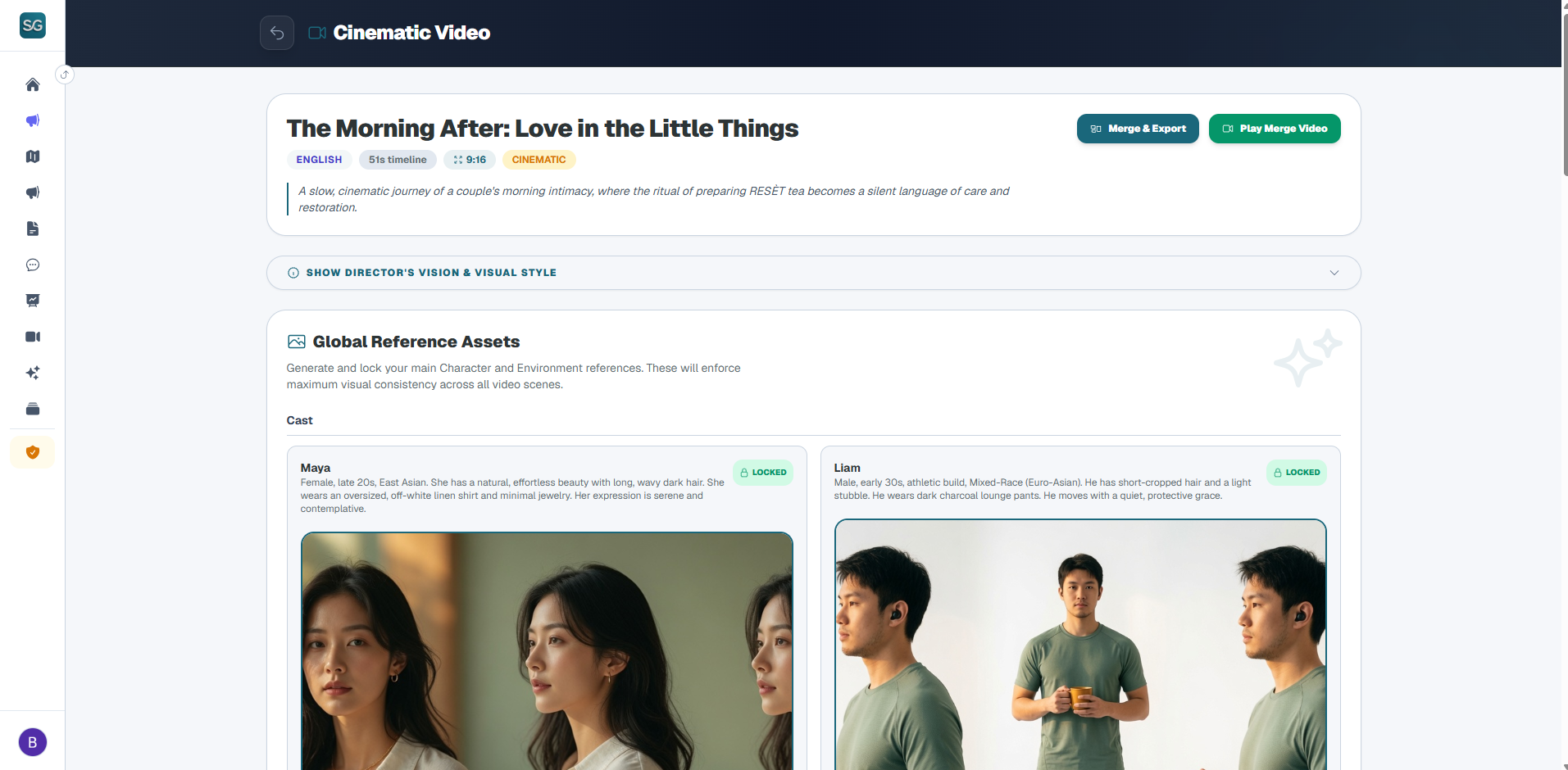
Task: Open the document icon in sidebar
Action: tap(33, 229)
